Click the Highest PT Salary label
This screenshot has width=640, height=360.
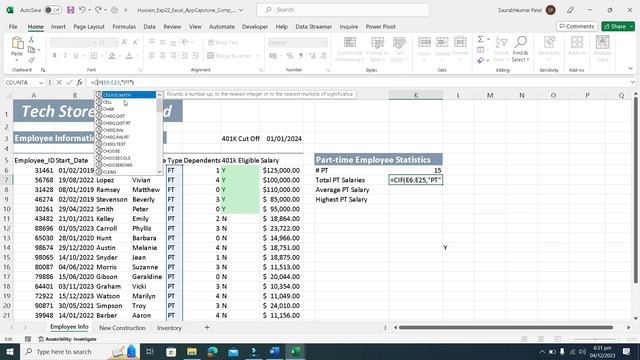click(x=341, y=200)
